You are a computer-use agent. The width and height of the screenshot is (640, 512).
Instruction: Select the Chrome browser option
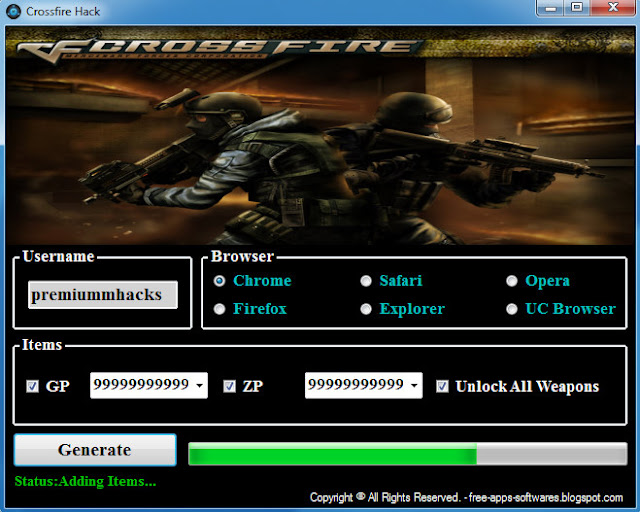click(219, 281)
